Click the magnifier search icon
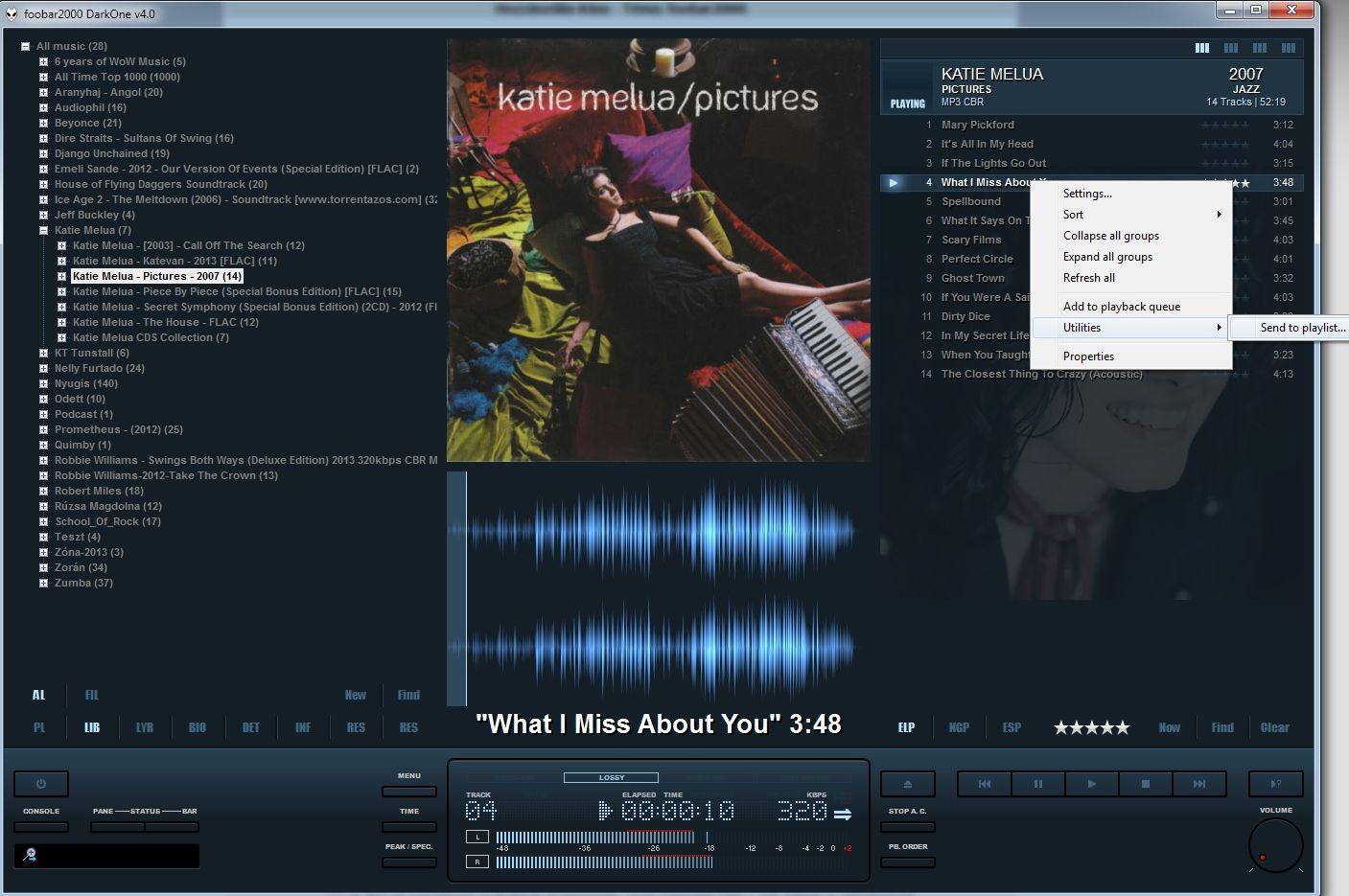Viewport: 1349px width, 896px height. click(30, 855)
